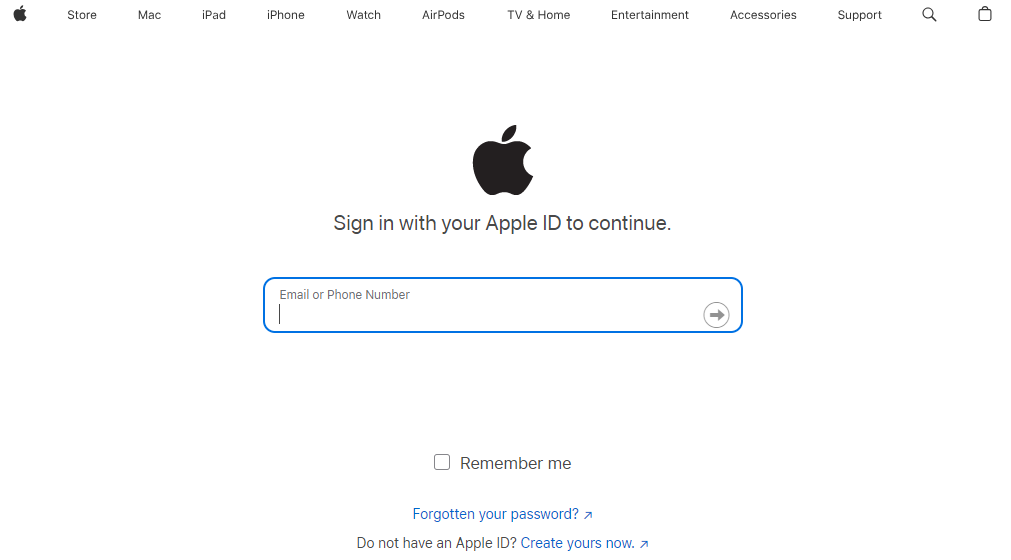Image resolution: width=1011 pixels, height=560 pixels.
Task: Open TV & Home section
Action: 540,15
